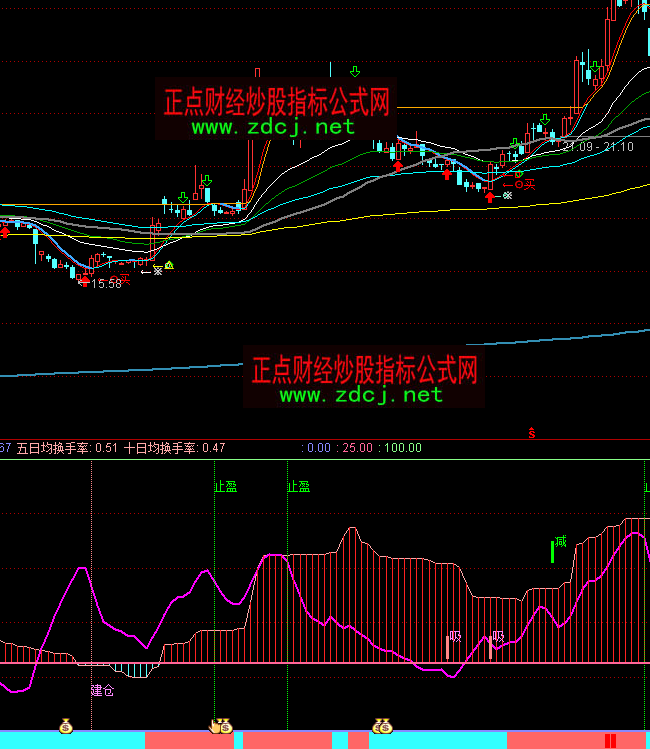Click the pointing hand with money bag icon
Screen dimensions: 650x749
pyautogui.click(x=220, y=725)
